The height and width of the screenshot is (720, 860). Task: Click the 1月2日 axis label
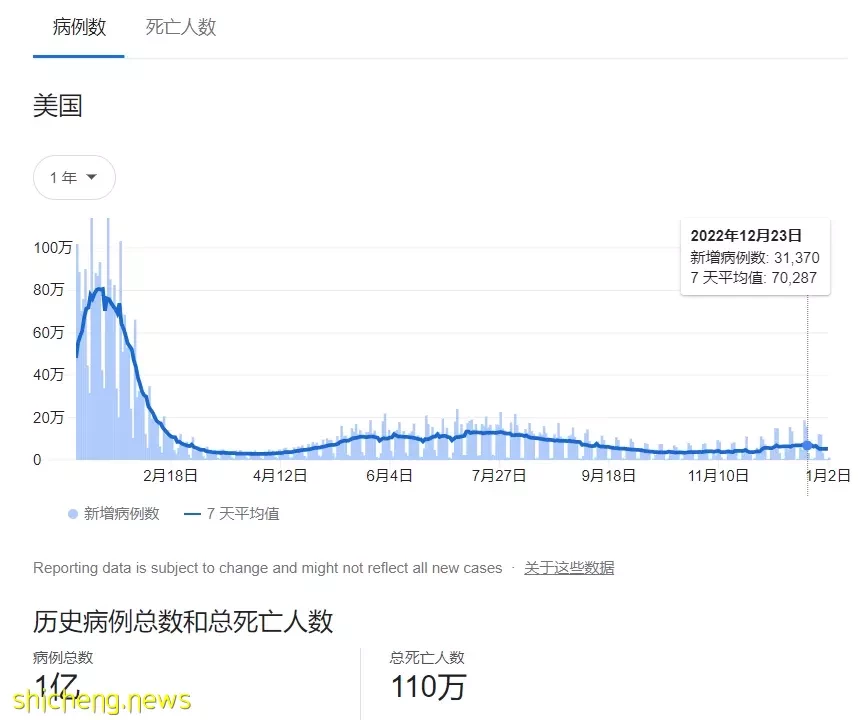[828, 475]
